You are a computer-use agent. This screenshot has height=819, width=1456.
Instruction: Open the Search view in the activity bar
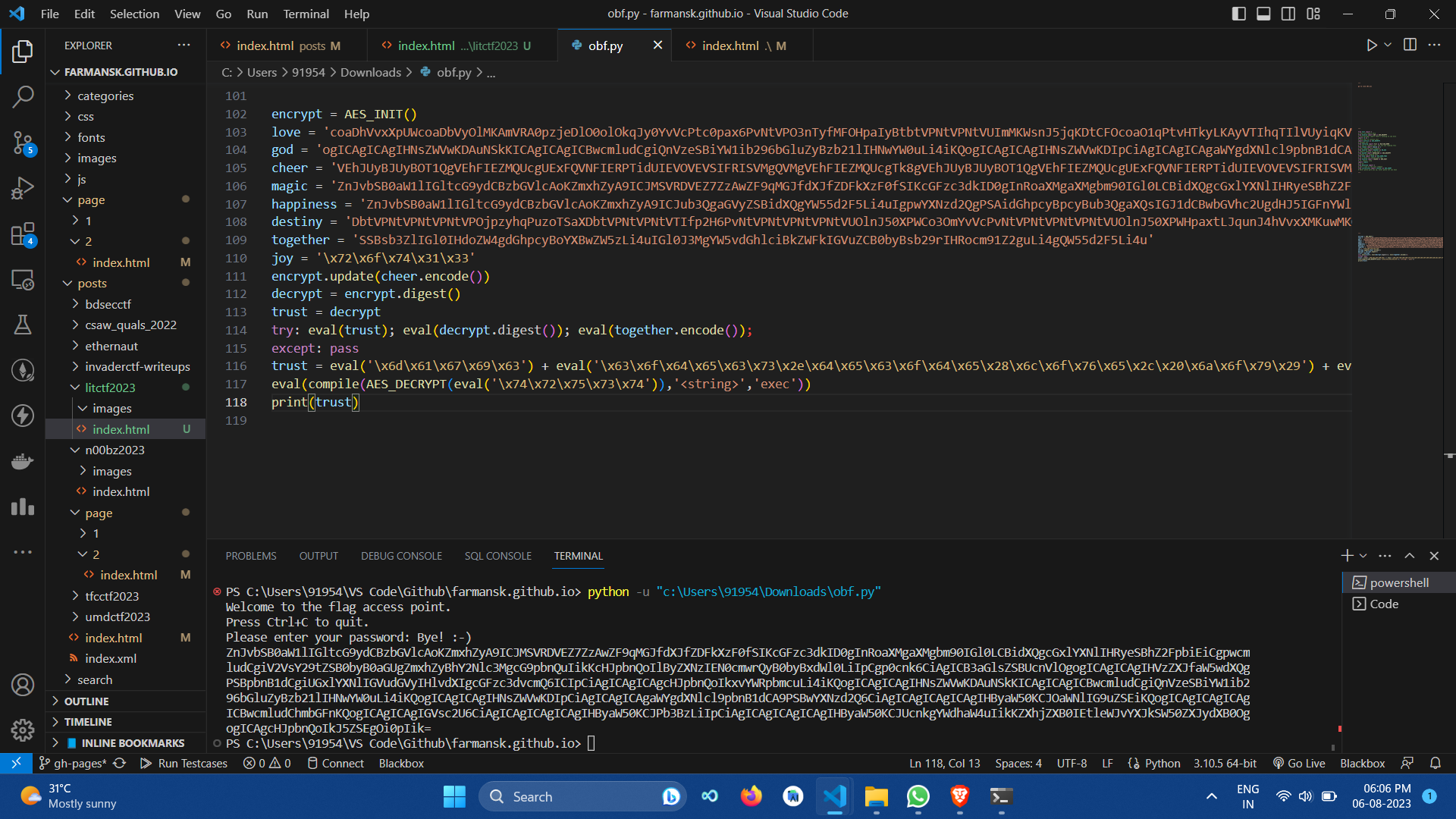pyautogui.click(x=23, y=96)
